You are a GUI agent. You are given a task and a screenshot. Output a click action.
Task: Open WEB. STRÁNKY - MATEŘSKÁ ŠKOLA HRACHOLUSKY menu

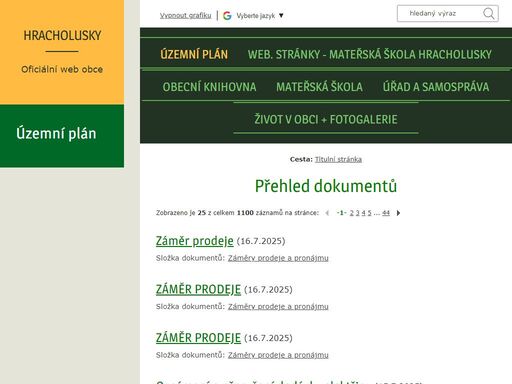coord(370,54)
